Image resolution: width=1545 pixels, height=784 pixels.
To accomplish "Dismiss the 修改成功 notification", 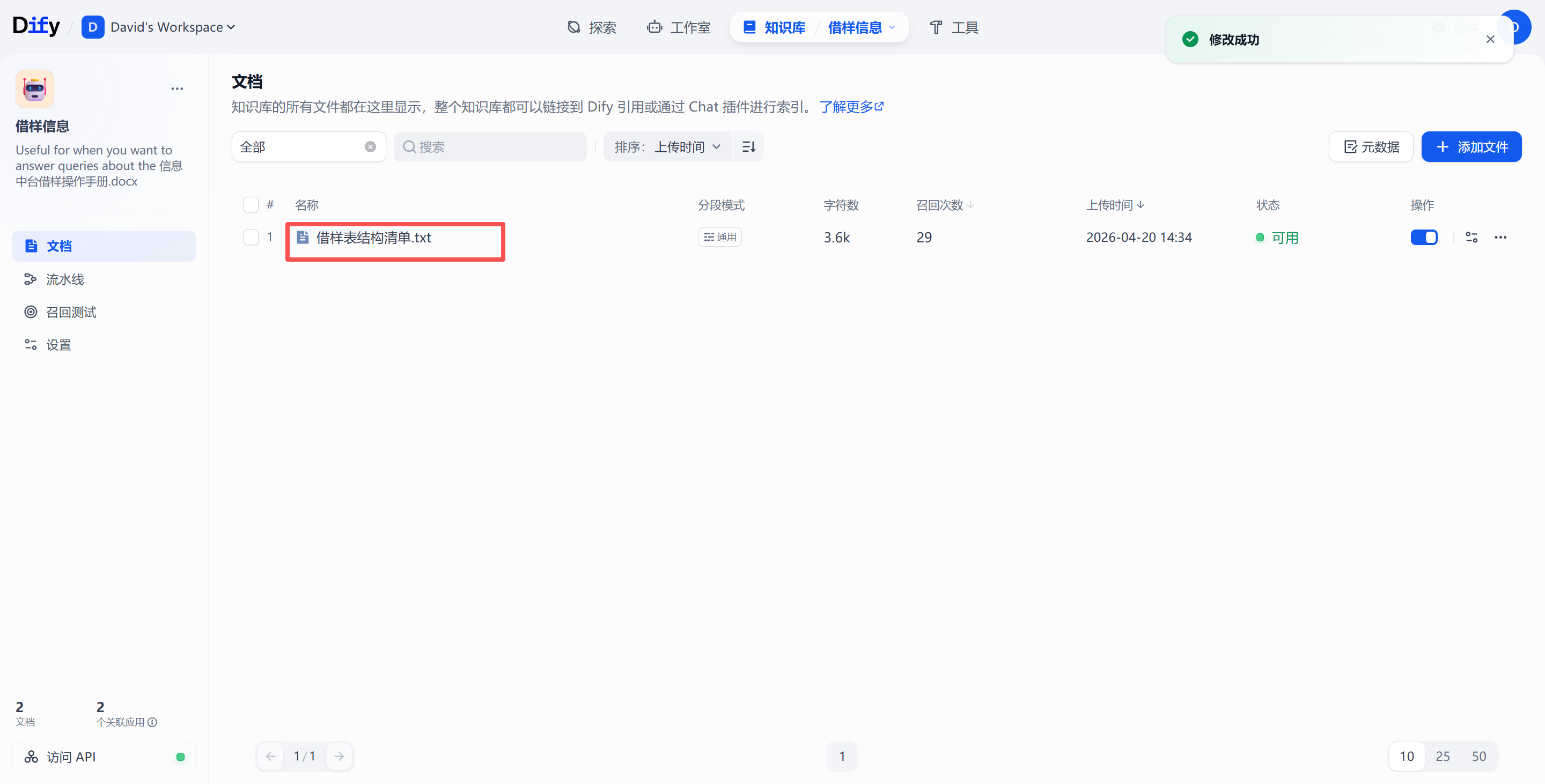I will tap(1490, 40).
